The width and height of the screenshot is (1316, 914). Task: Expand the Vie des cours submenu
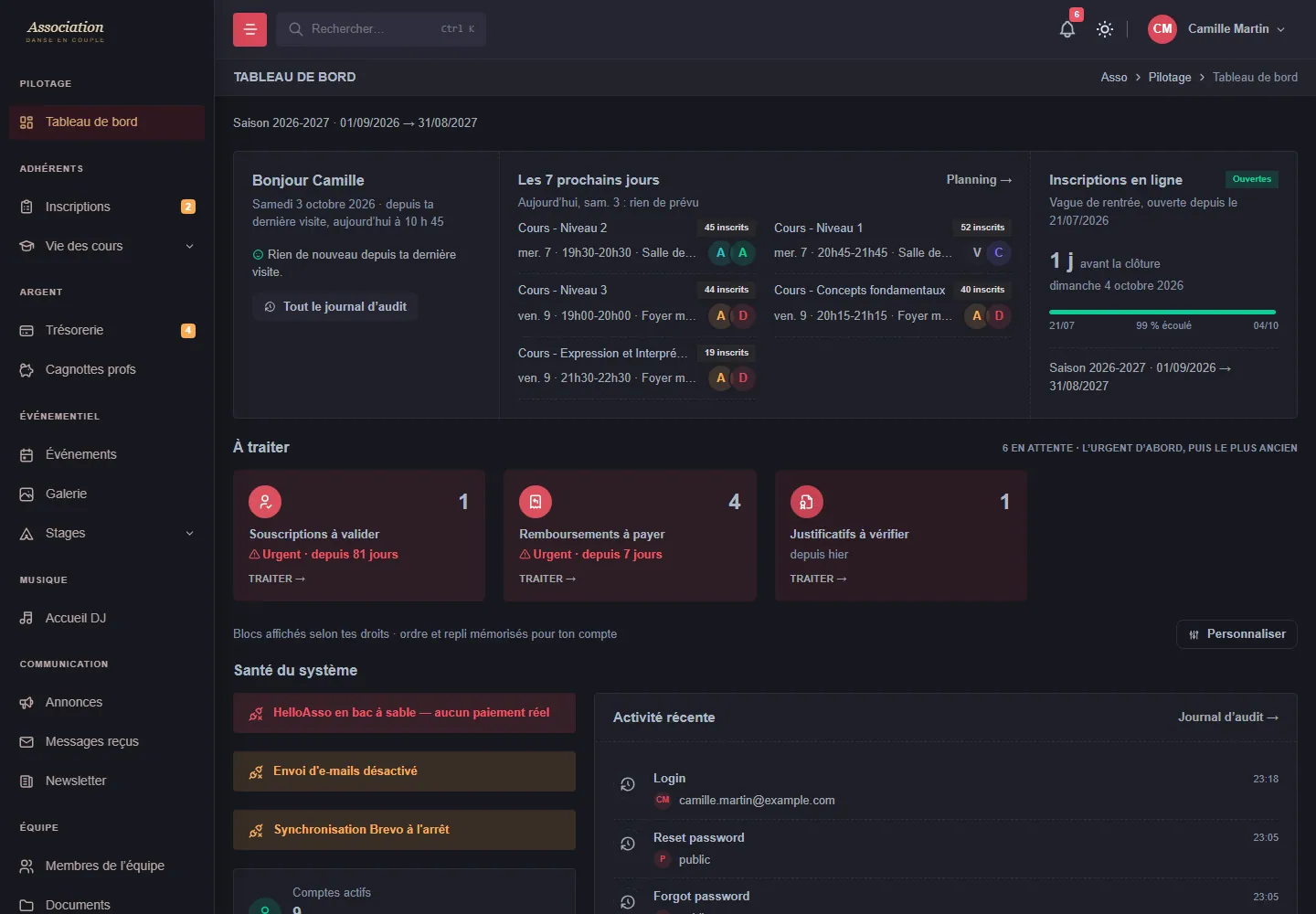point(189,246)
